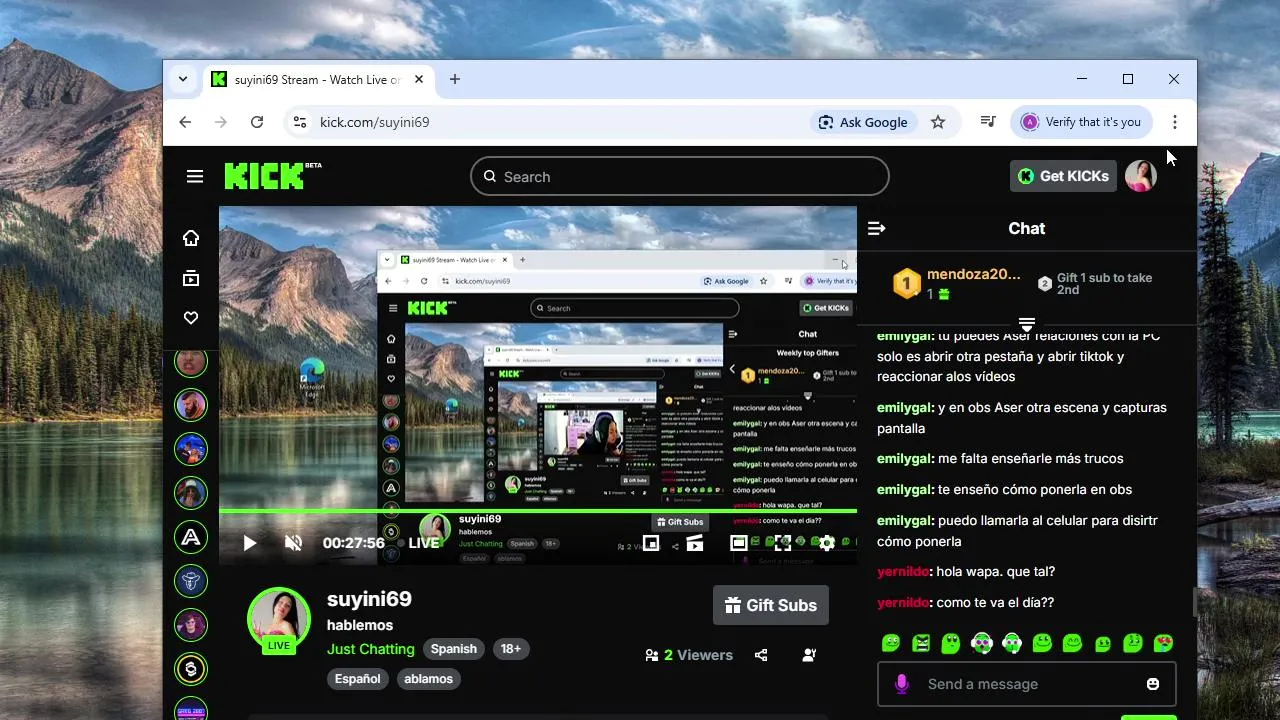
Task: Click the 18+ tag
Action: point(510,649)
